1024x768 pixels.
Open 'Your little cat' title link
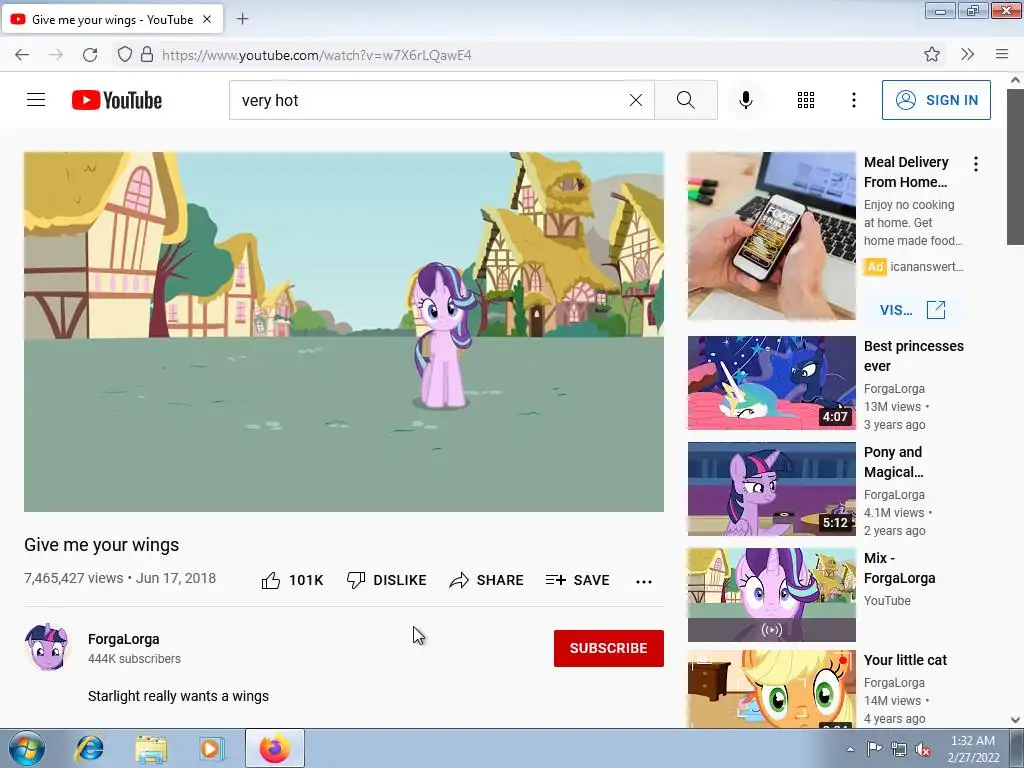click(x=905, y=660)
